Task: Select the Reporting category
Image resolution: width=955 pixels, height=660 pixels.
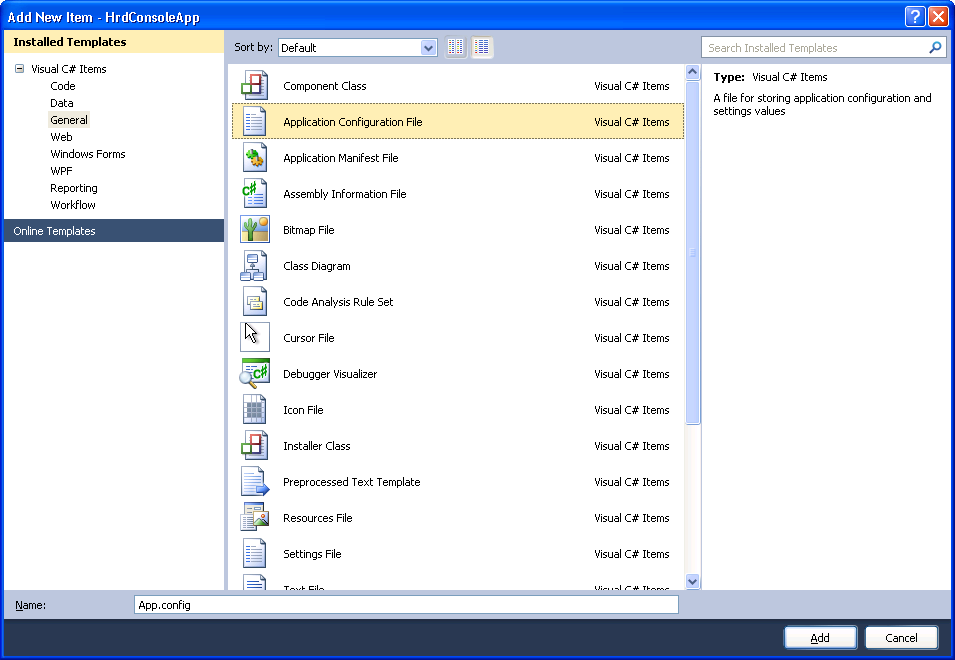Action: point(74,188)
